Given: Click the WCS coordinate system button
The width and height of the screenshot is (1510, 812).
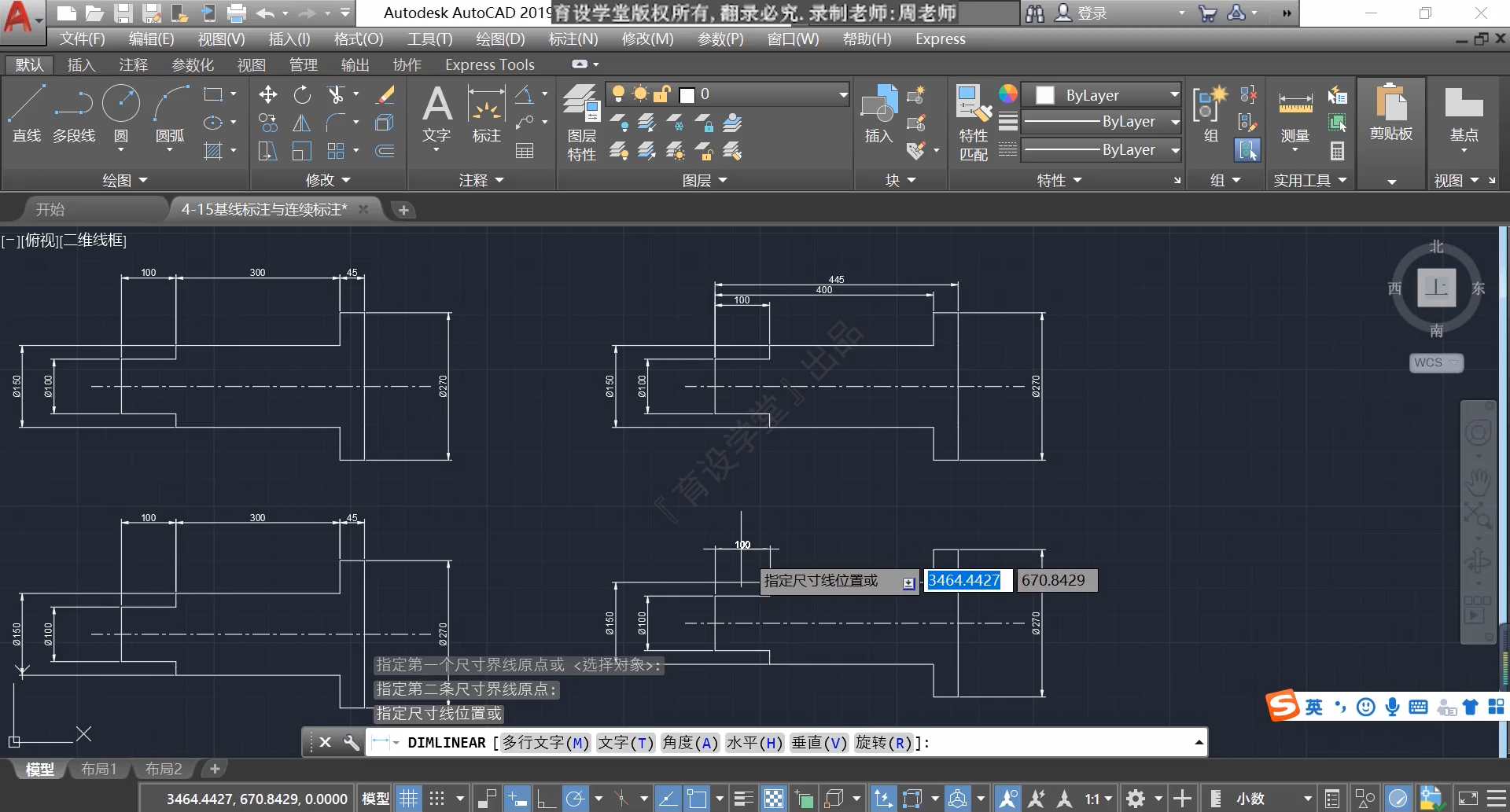Looking at the screenshot, I should [1436, 362].
